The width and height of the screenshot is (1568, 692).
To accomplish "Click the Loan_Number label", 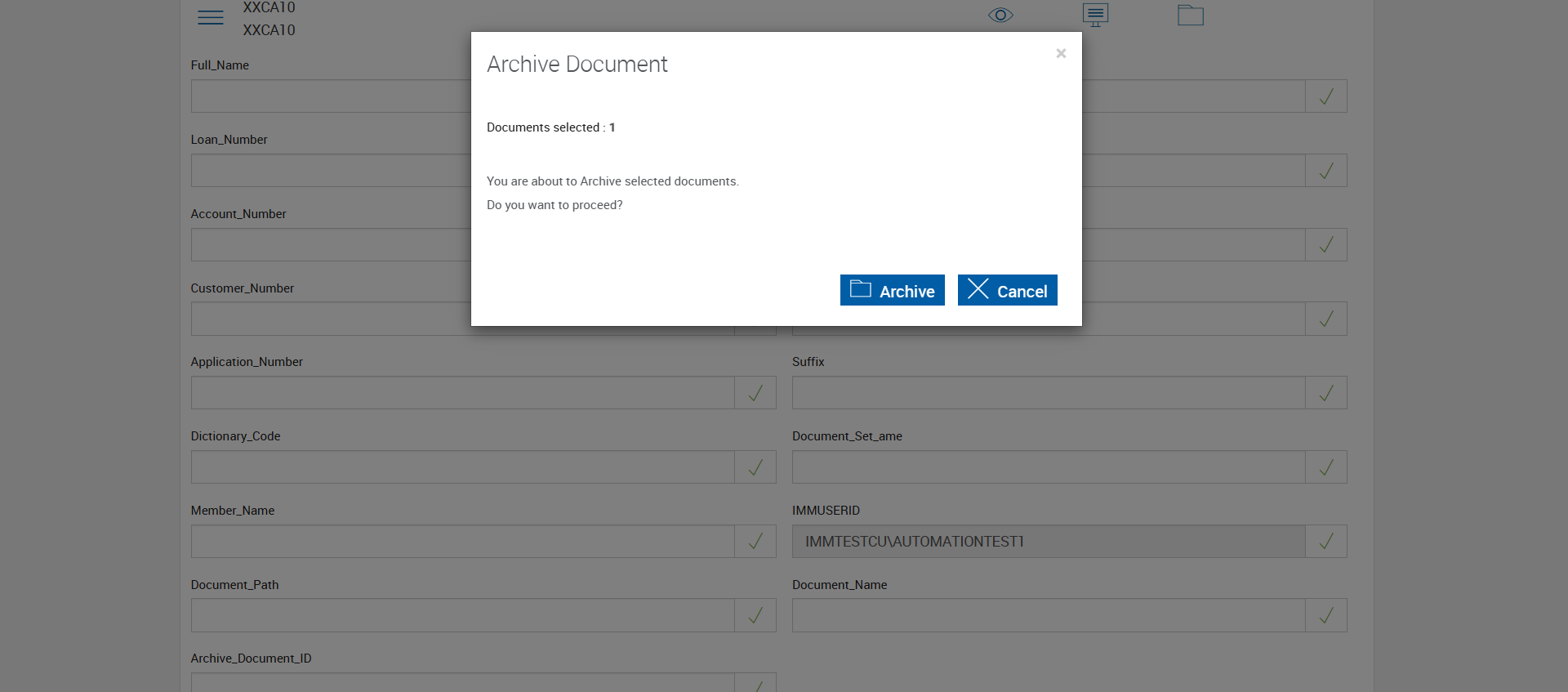I will pos(229,140).
